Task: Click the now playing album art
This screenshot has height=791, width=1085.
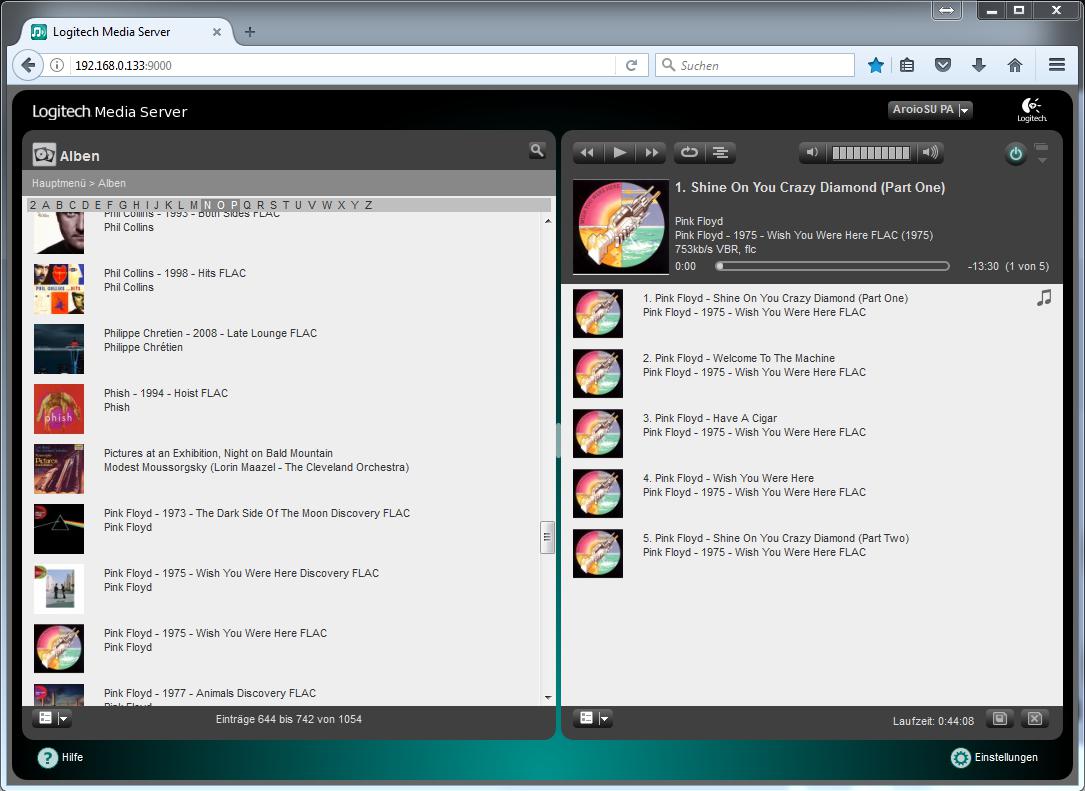Action: point(621,228)
